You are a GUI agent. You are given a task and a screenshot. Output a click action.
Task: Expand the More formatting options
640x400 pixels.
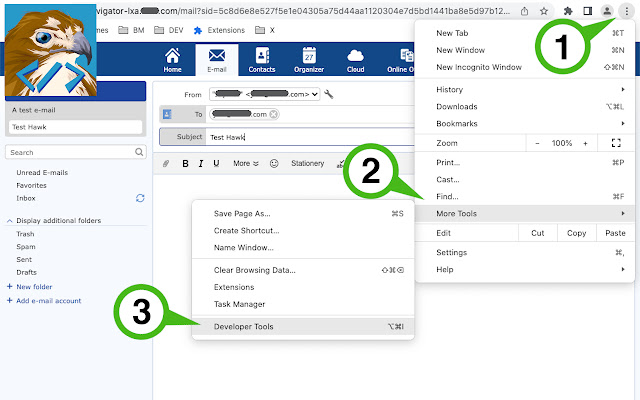click(x=246, y=163)
